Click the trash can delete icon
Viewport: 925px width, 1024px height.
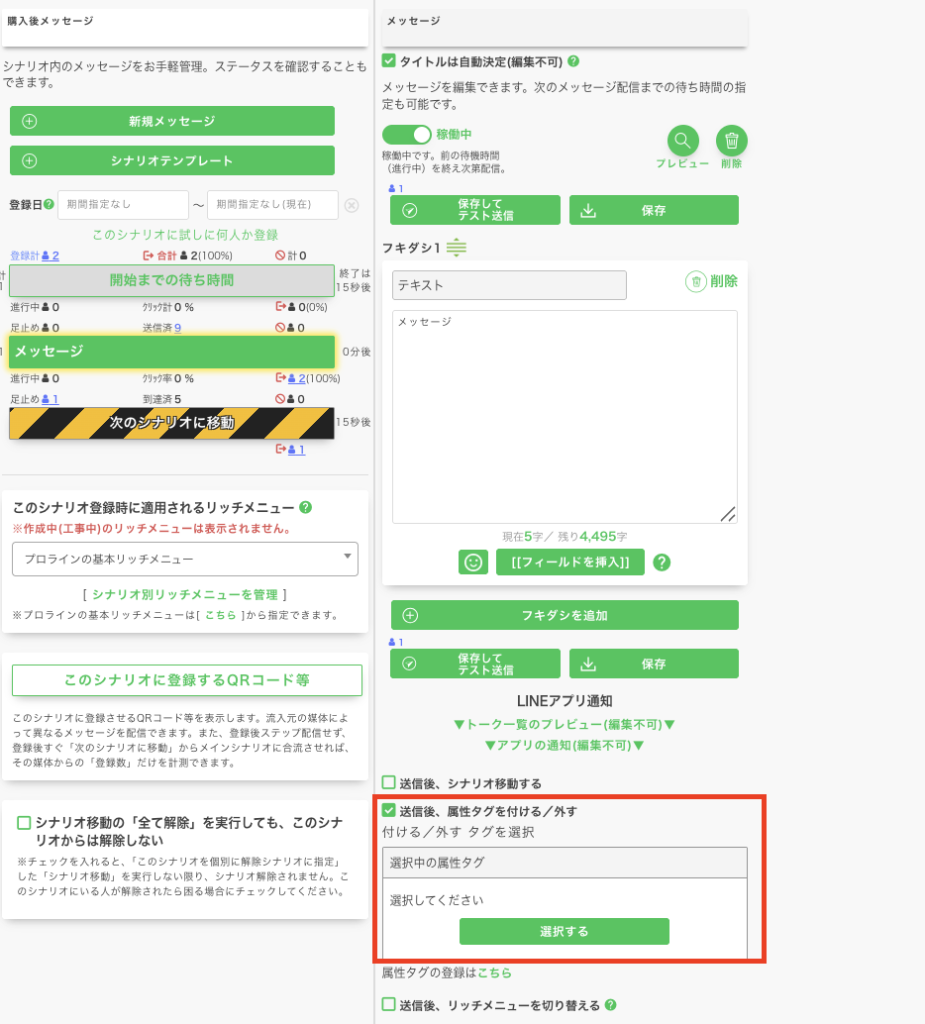(731, 141)
